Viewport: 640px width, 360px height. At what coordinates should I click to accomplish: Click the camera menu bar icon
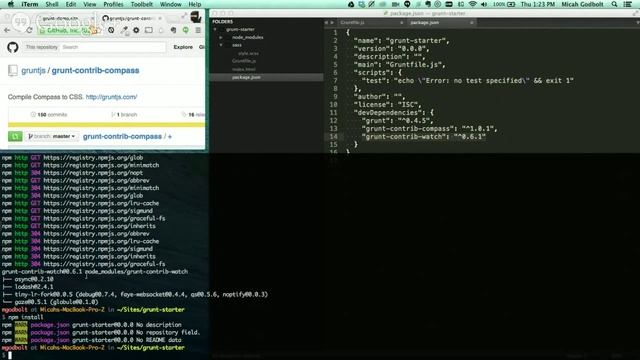(395, 4)
